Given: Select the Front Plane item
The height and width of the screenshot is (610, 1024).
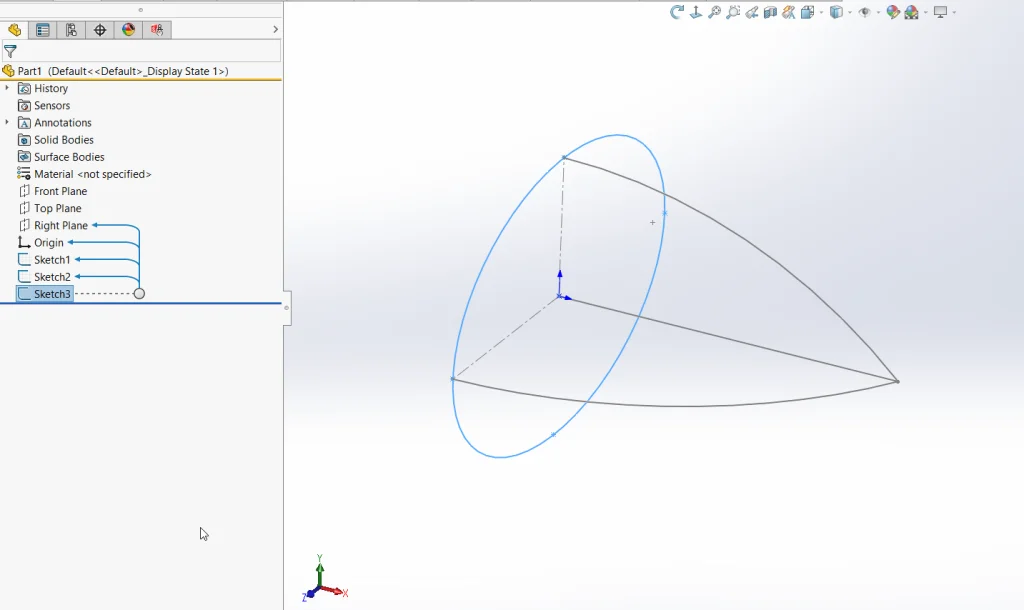Looking at the screenshot, I should 60,191.
